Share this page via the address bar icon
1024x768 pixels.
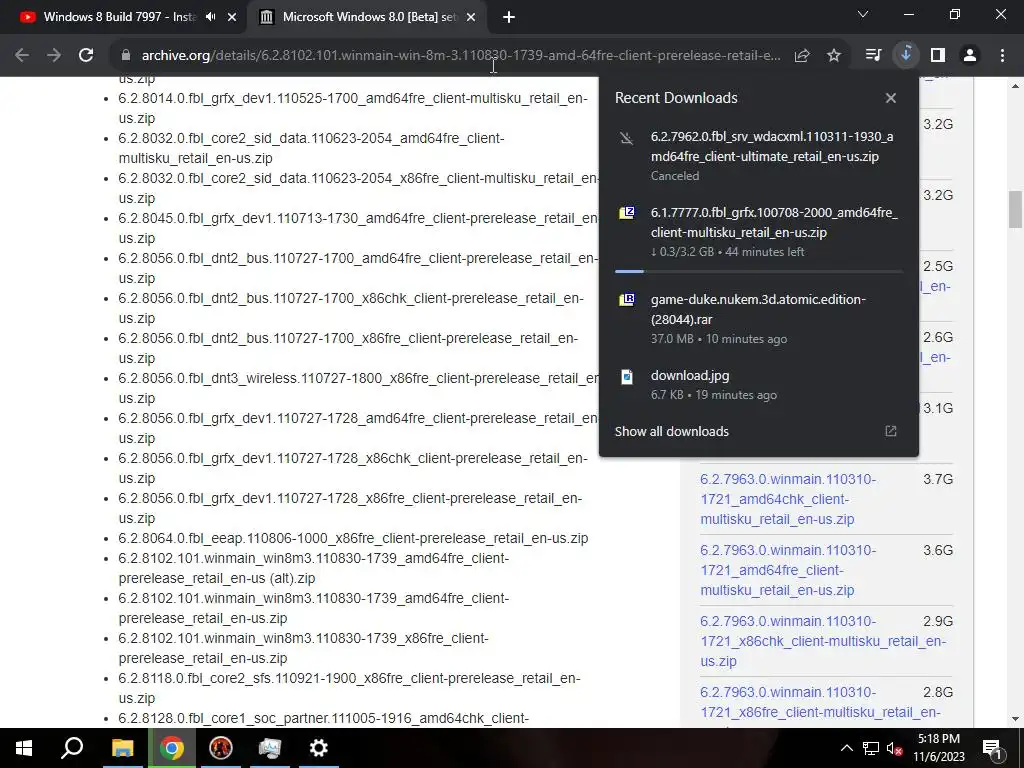tap(802, 56)
